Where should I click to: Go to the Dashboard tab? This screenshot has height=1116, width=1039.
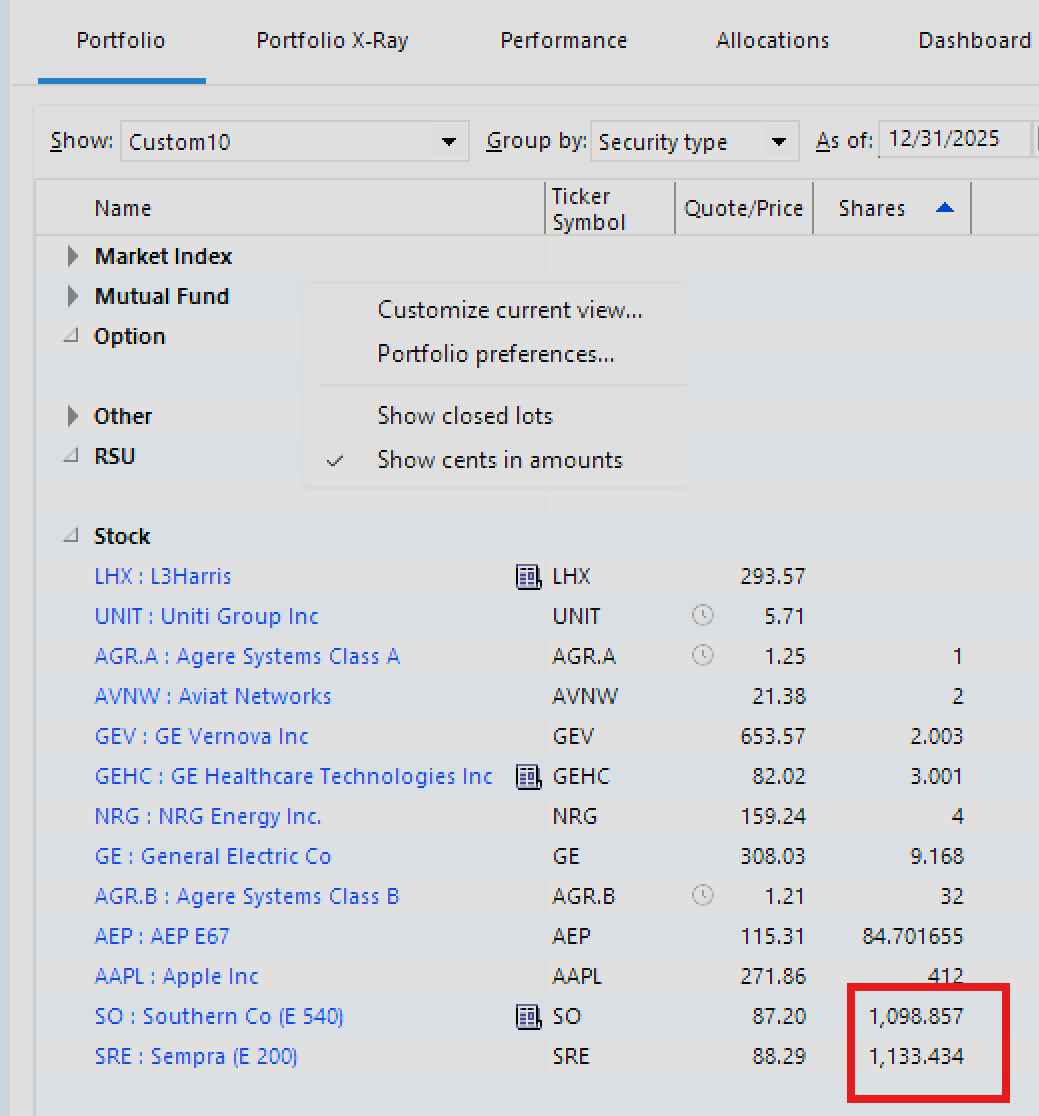pyautogui.click(x=974, y=41)
